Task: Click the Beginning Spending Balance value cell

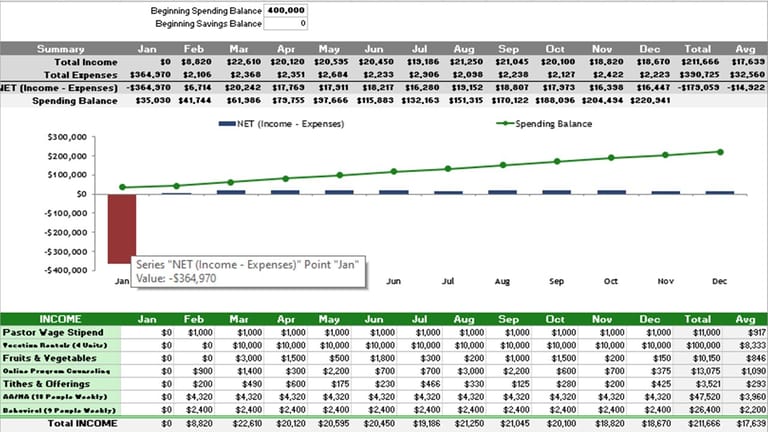Action: pos(287,9)
